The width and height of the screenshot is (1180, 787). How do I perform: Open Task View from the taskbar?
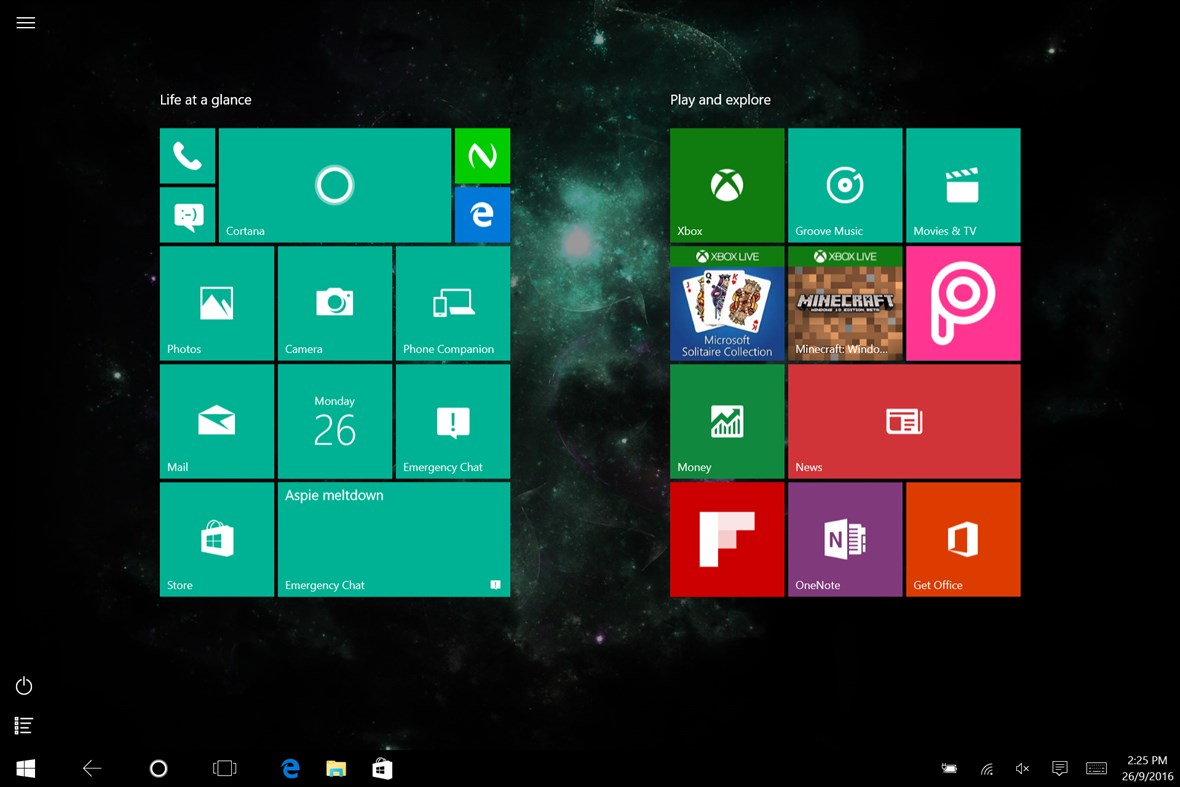(x=224, y=768)
